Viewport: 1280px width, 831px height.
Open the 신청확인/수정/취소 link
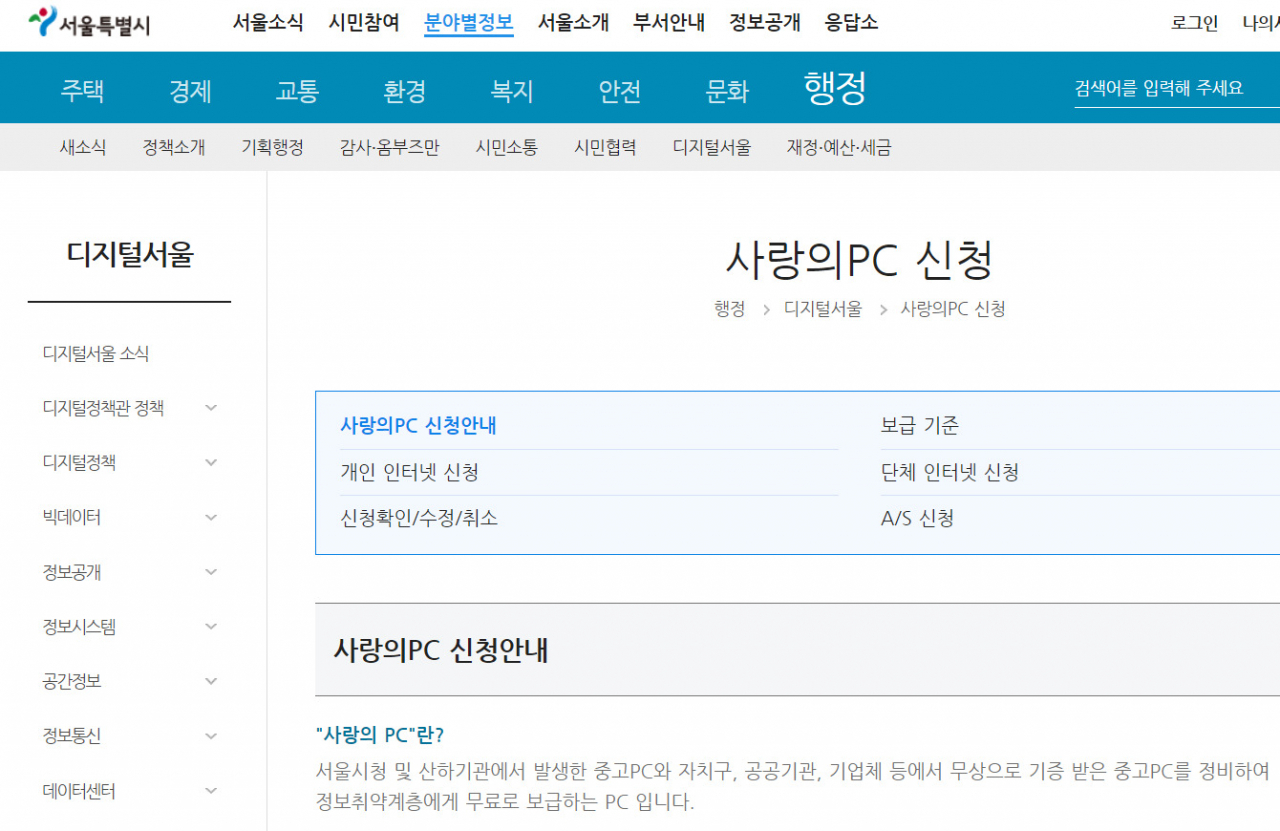coord(419,518)
